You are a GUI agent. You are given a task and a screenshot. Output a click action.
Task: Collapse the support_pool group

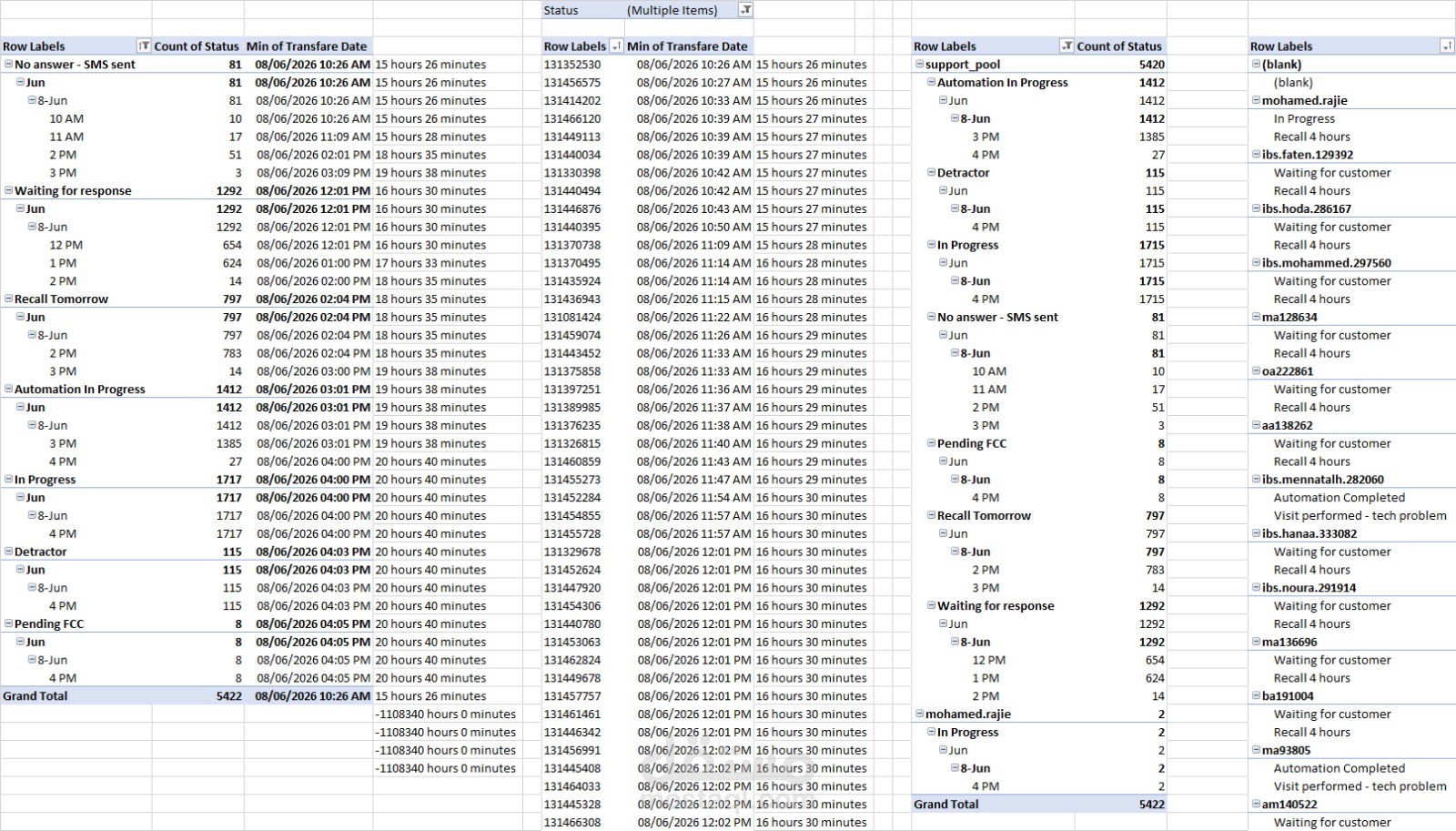tap(919, 64)
